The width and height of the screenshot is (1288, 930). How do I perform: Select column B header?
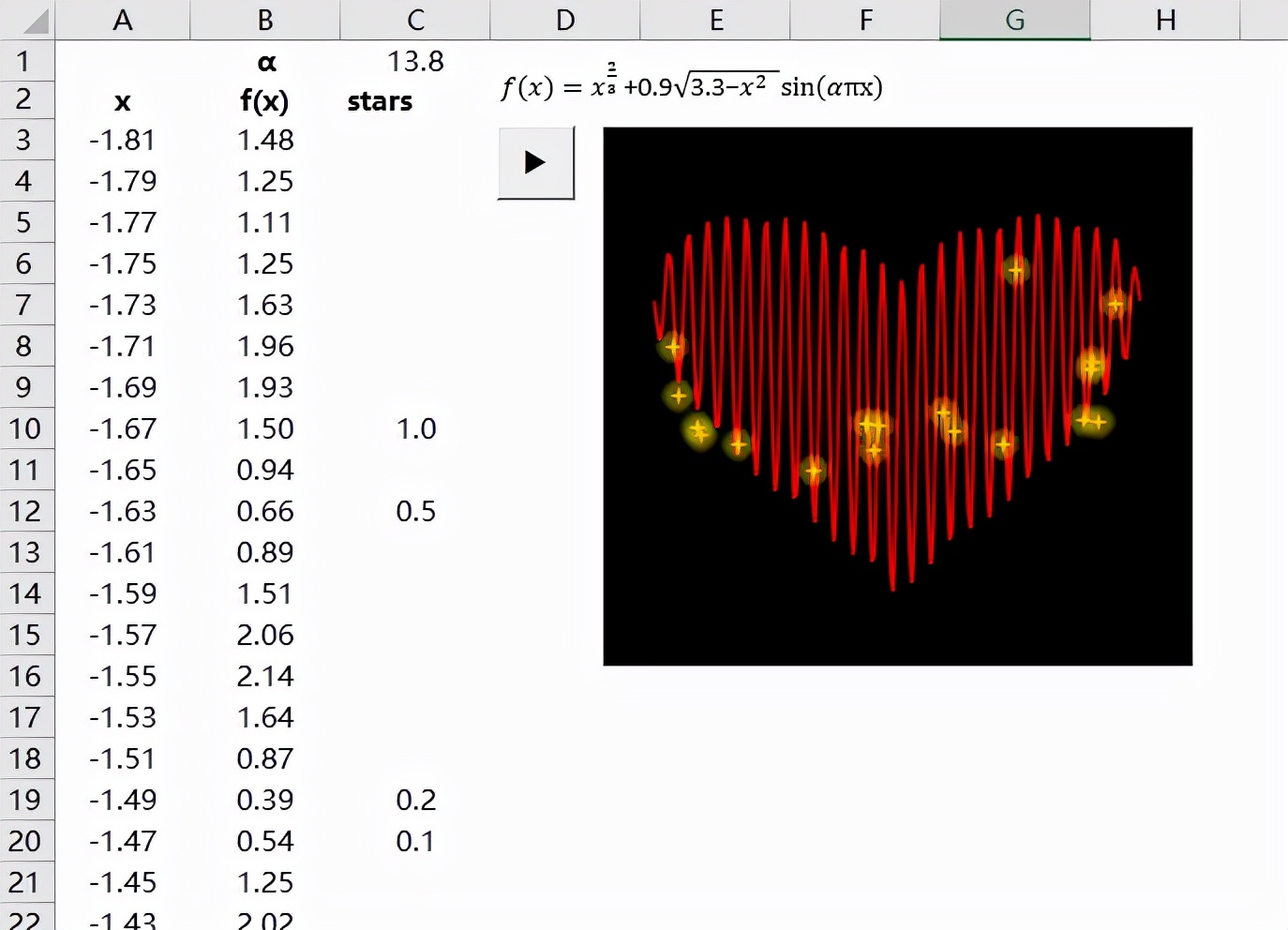pyautogui.click(x=265, y=20)
